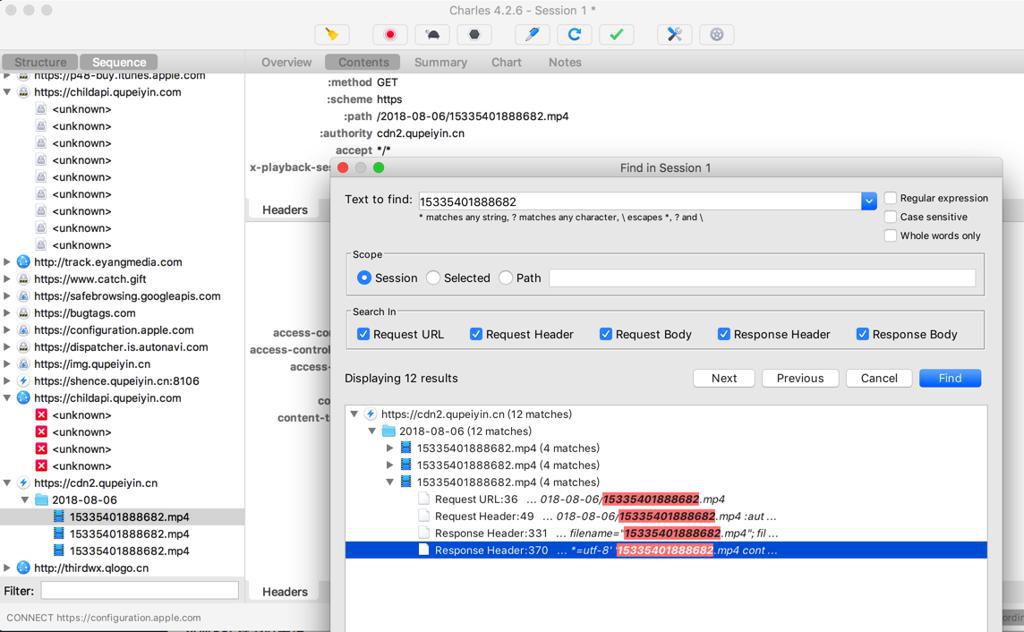The width and height of the screenshot is (1024, 632).
Task: Open the Summary tab
Action: pos(441,62)
